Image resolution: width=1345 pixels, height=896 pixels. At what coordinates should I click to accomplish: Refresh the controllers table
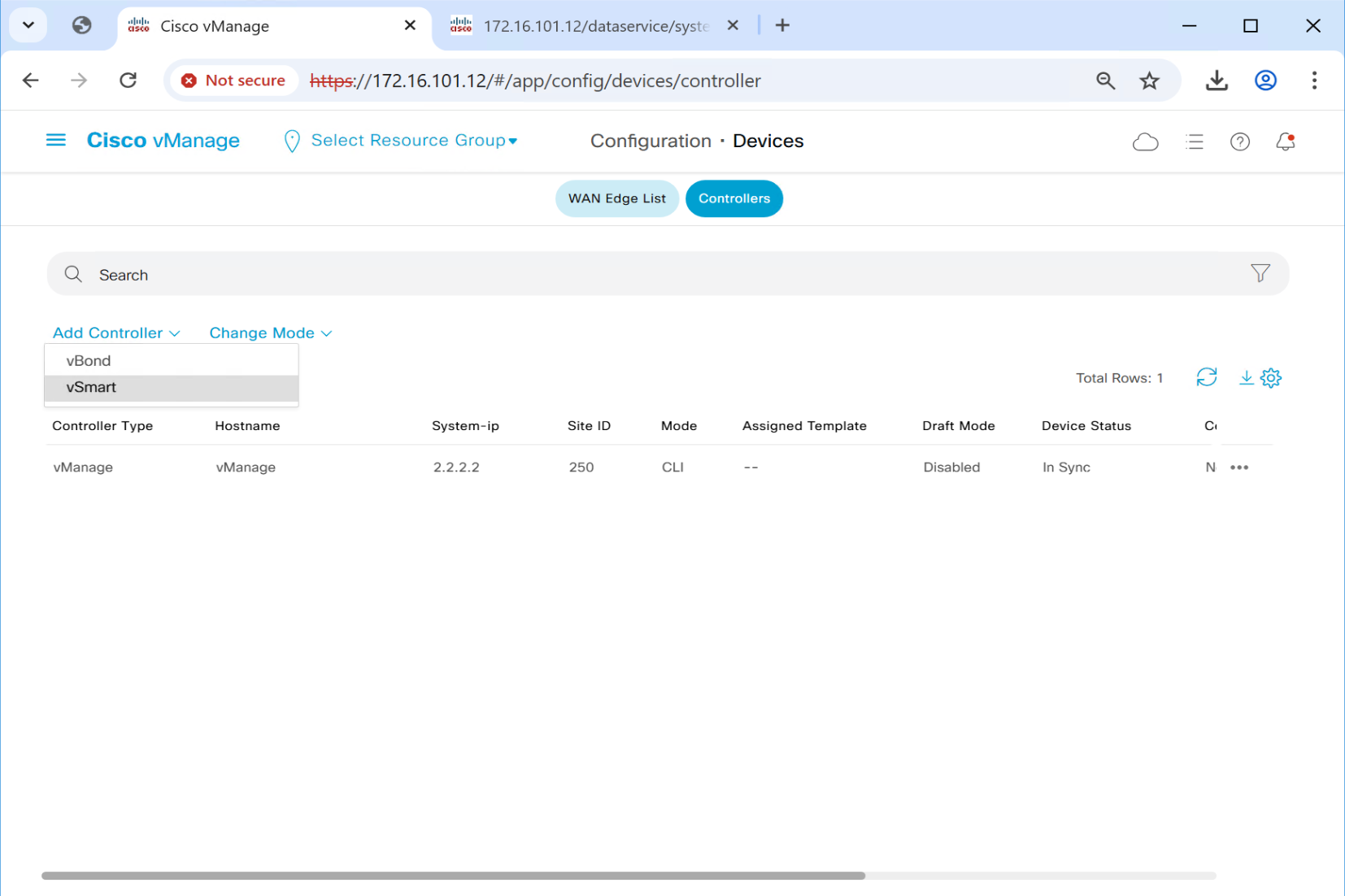click(x=1206, y=377)
